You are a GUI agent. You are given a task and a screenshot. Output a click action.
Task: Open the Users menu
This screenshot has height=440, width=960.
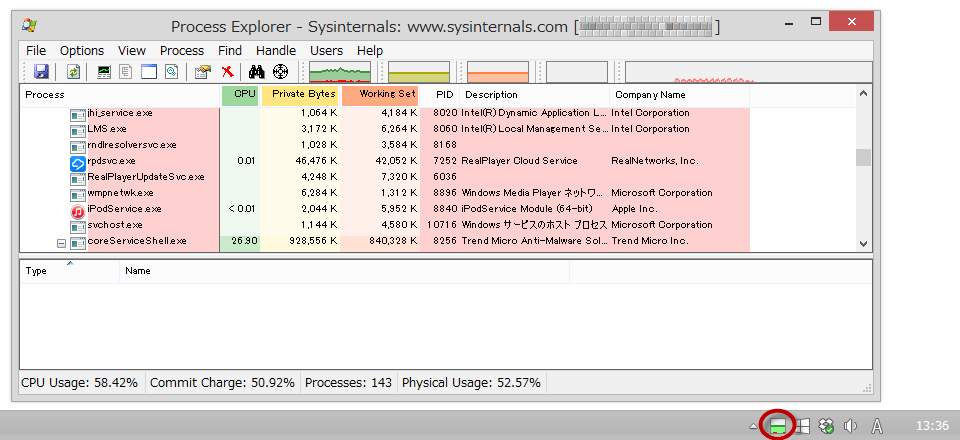(326, 51)
